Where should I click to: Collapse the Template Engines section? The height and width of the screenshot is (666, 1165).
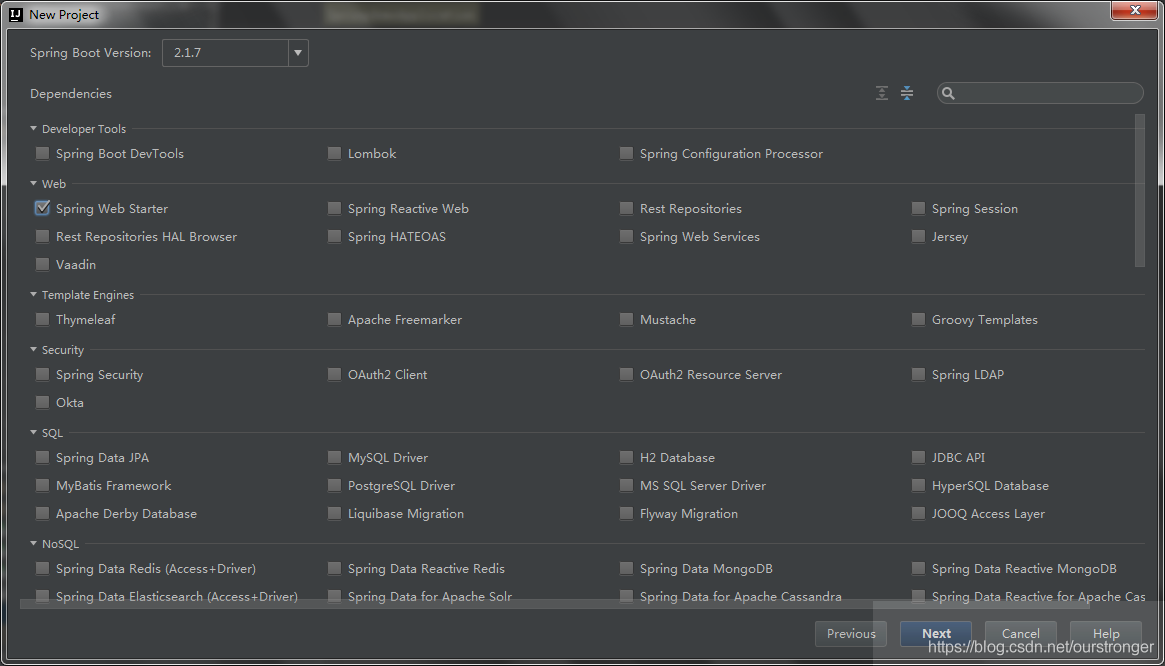point(33,294)
